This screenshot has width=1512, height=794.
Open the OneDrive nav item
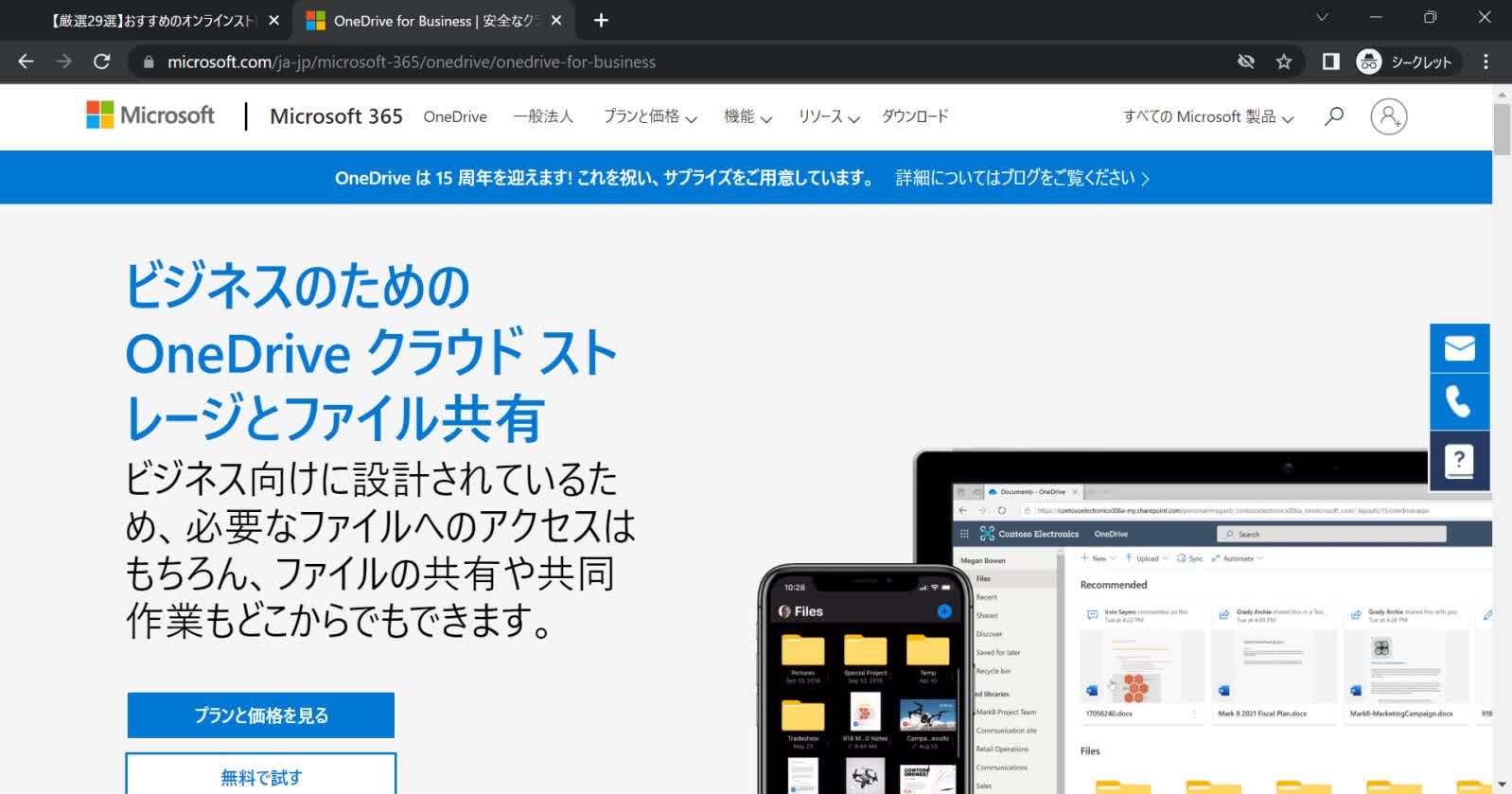455,116
